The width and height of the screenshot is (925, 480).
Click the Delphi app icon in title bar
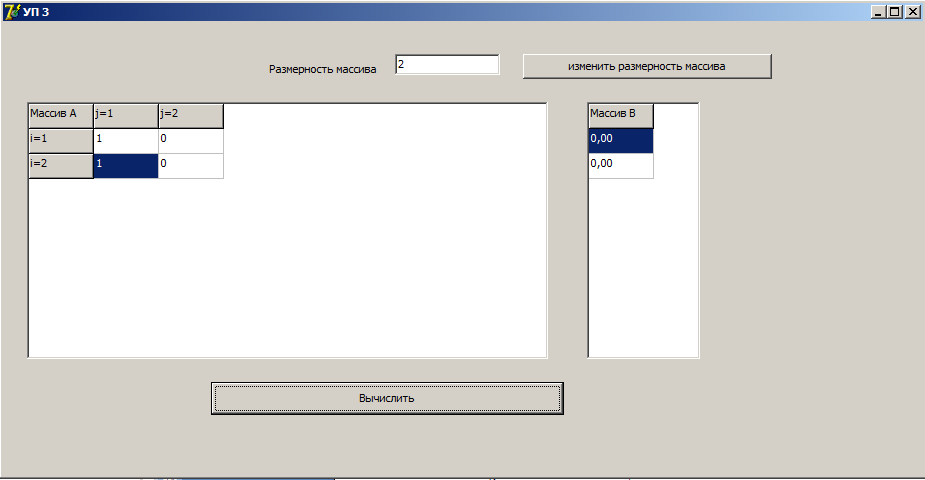pyautogui.click(x=12, y=11)
